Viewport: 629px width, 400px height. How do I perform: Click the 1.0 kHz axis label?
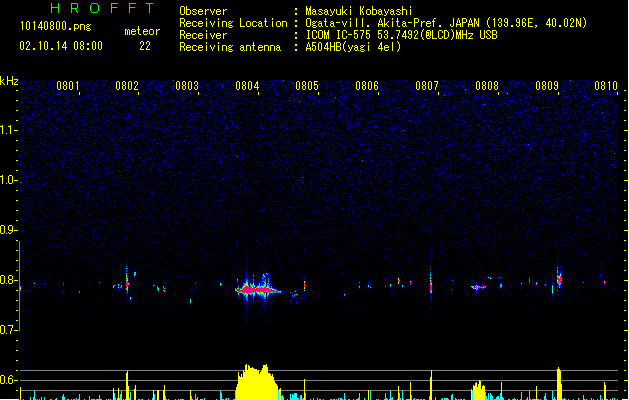pyautogui.click(x=8, y=180)
